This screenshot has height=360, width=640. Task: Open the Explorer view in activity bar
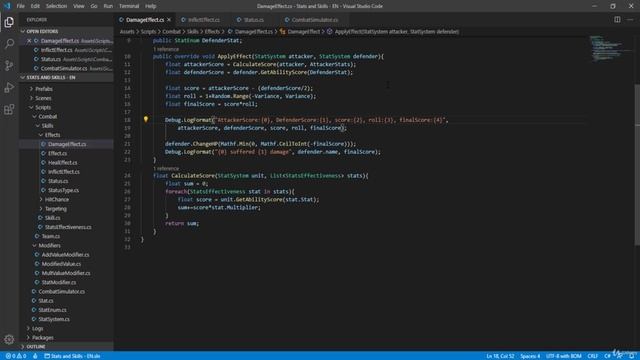click(9, 22)
